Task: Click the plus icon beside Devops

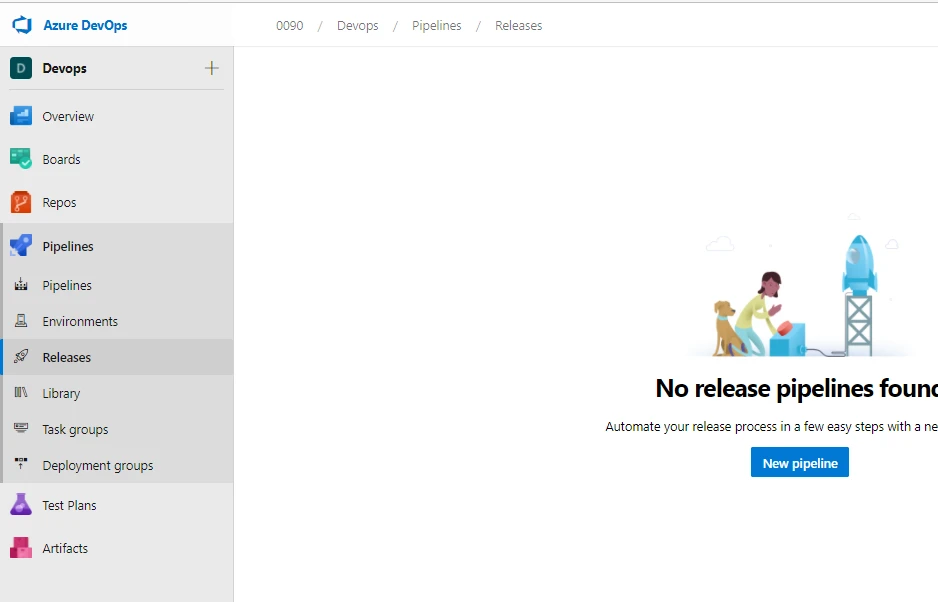Action: click(x=211, y=68)
